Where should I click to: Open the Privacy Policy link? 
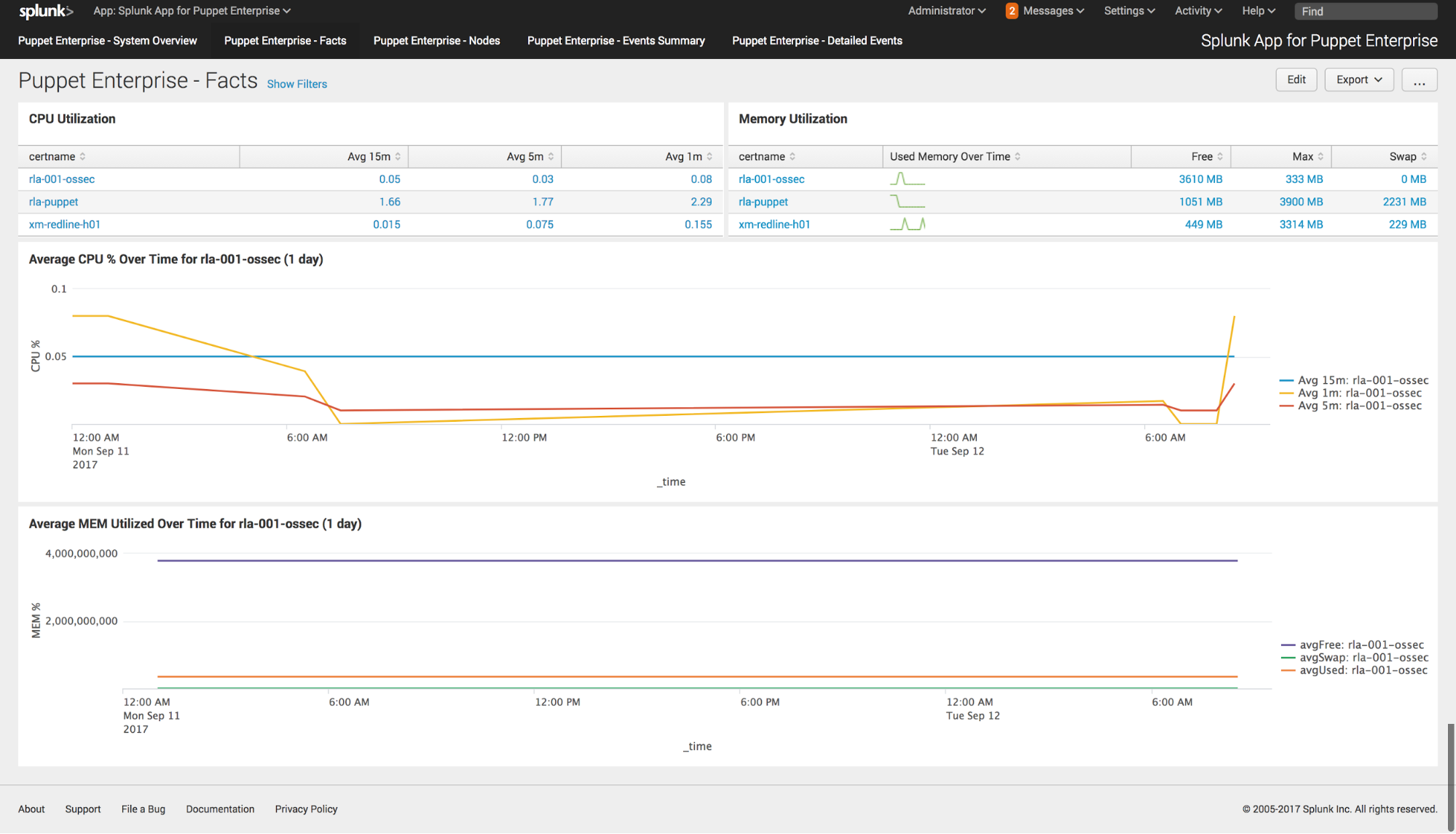[x=306, y=809]
